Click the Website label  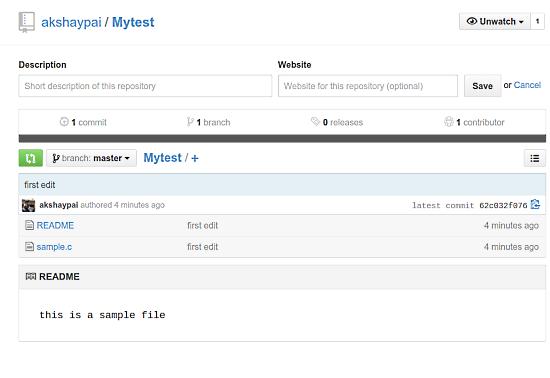click(x=295, y=65)
